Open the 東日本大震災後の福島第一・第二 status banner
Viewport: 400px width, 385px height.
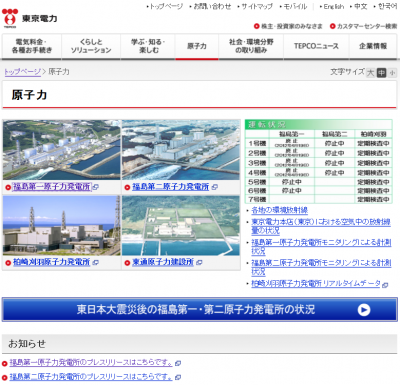click(x=200, y=310)
